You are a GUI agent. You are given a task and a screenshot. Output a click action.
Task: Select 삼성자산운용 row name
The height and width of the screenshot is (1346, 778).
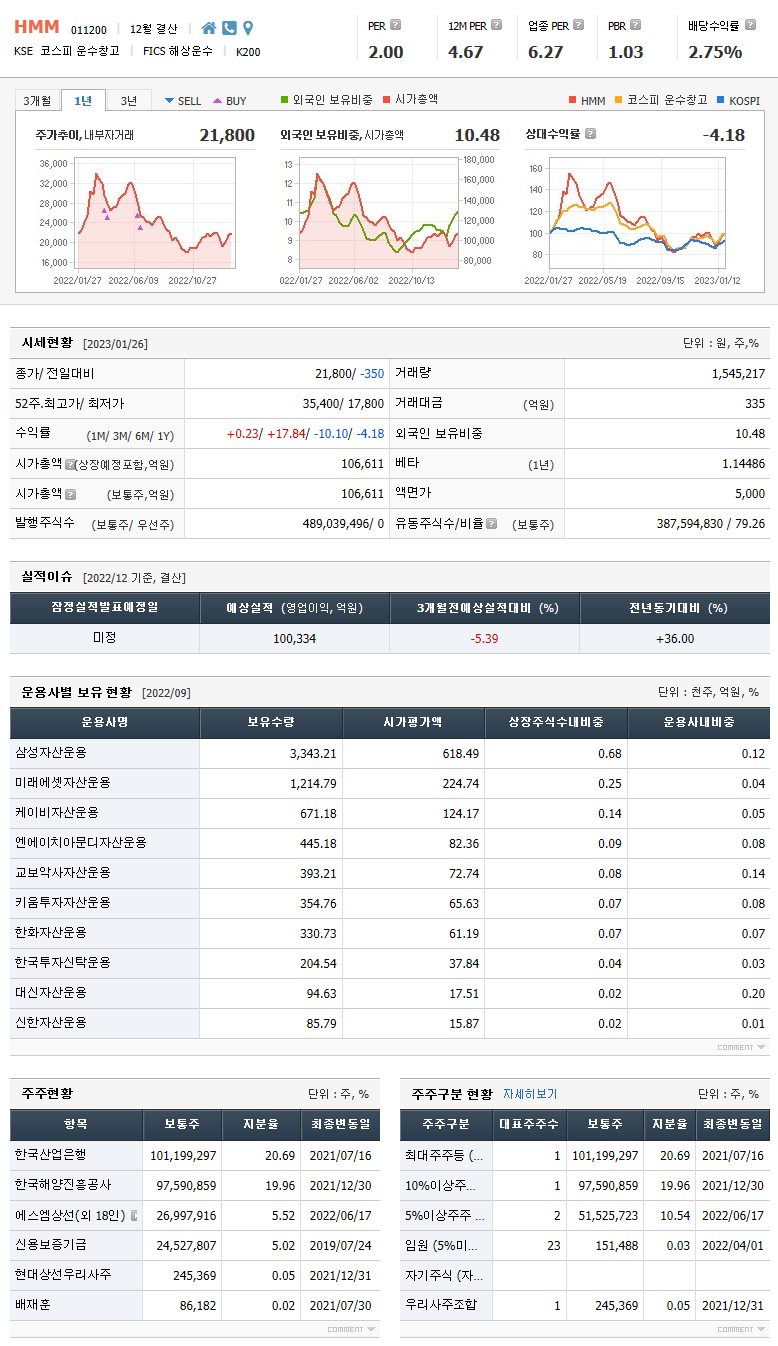coord(51,753)
